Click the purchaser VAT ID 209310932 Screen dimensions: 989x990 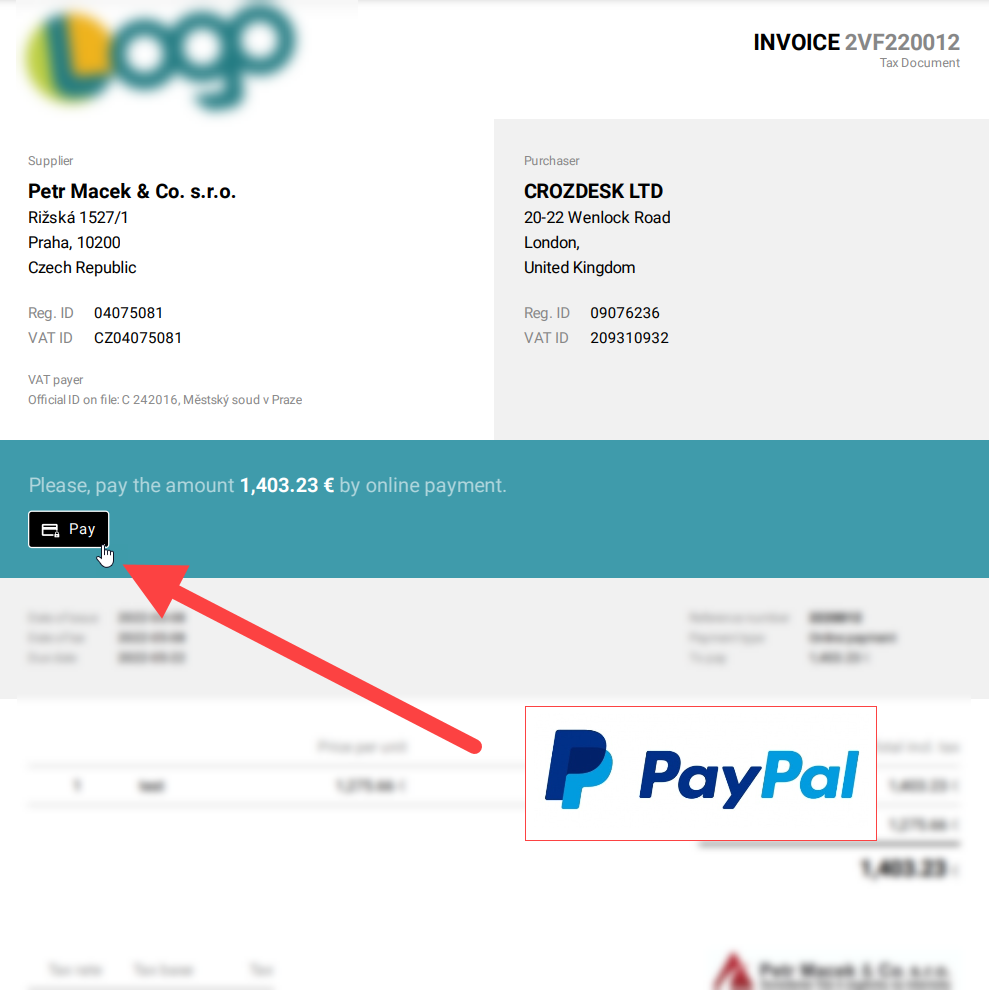629,338
